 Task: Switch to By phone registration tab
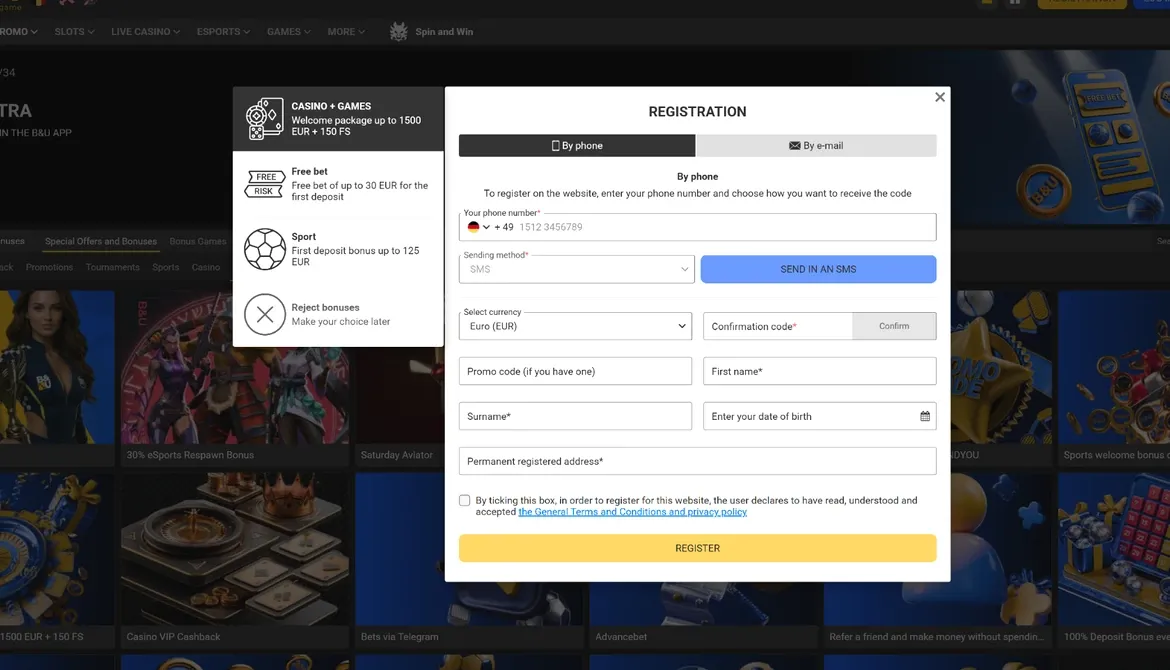577,145
